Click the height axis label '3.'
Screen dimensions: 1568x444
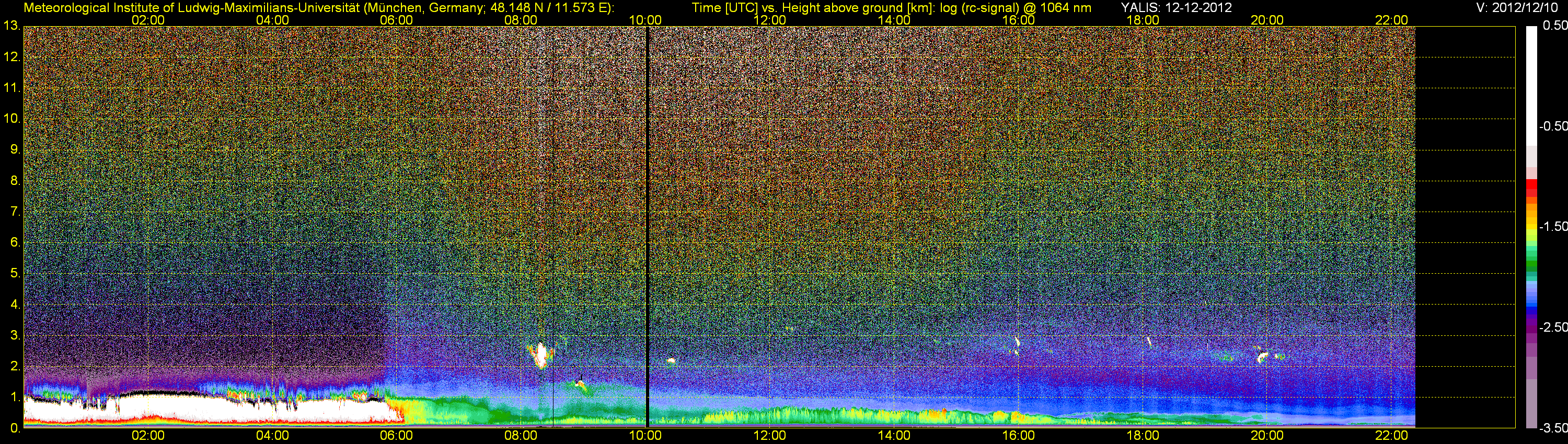pos(15,335)
